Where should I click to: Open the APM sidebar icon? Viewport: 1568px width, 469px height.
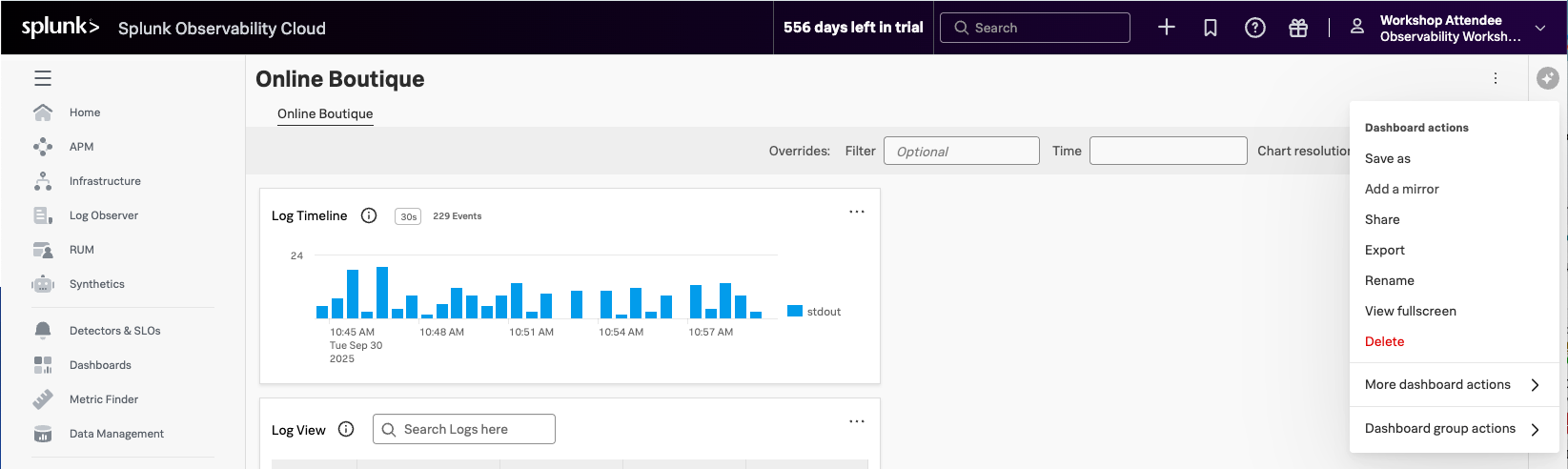tap(43, 147)
